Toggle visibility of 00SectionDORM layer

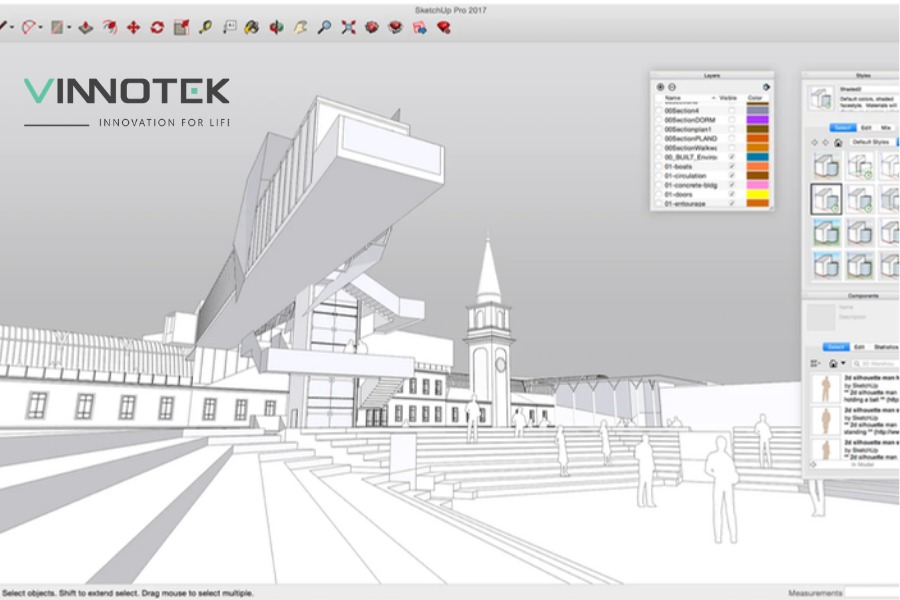click(731, 120)
